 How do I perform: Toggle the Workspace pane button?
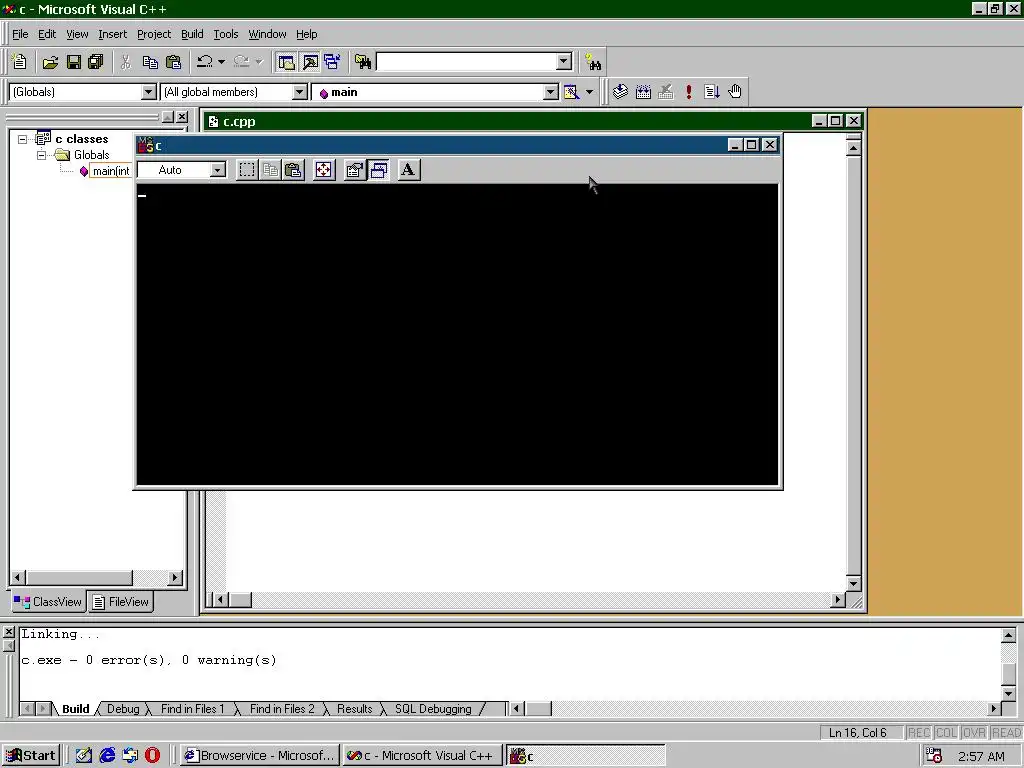click(286, 62)
